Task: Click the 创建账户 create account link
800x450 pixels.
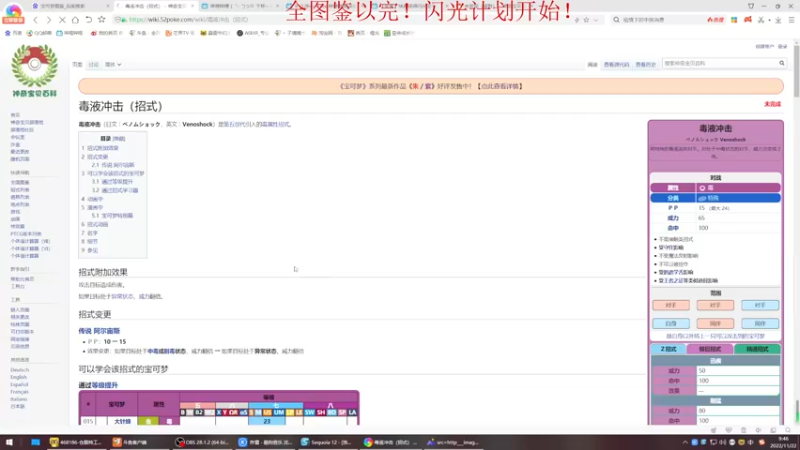Action: tap(764, 46)
